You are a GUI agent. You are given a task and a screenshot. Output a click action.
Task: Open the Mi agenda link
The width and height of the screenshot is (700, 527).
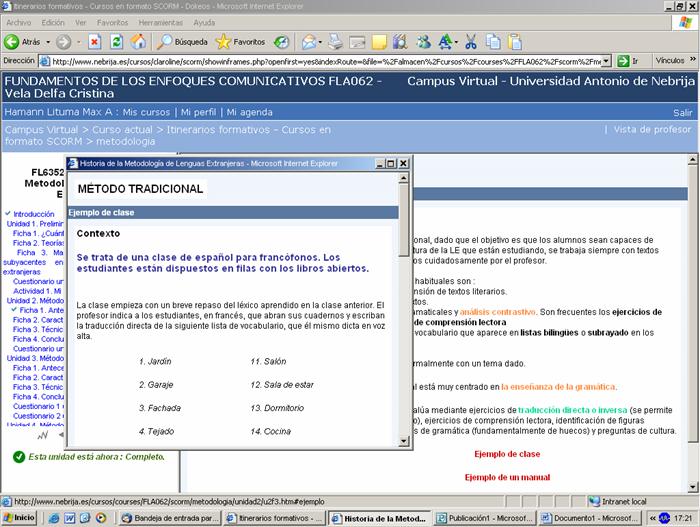(249, 112)
